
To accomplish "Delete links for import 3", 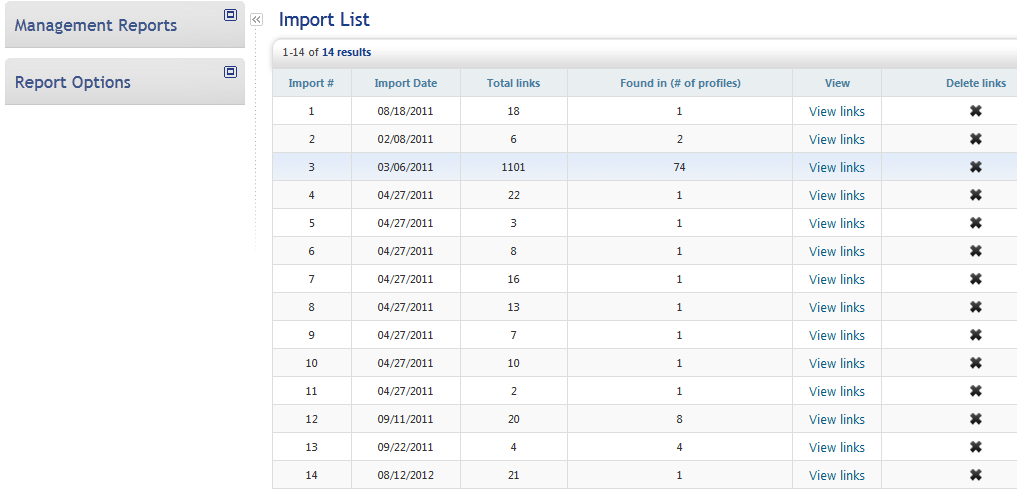I will point(975,167).
